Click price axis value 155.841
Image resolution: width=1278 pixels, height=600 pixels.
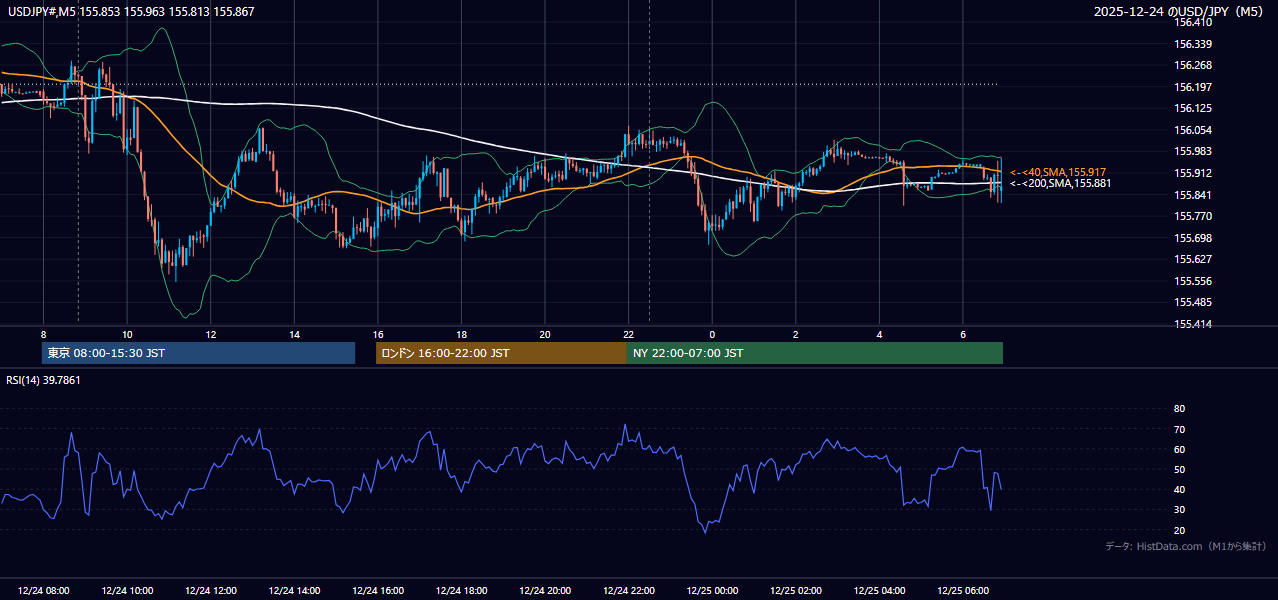tap(1194, 195)
